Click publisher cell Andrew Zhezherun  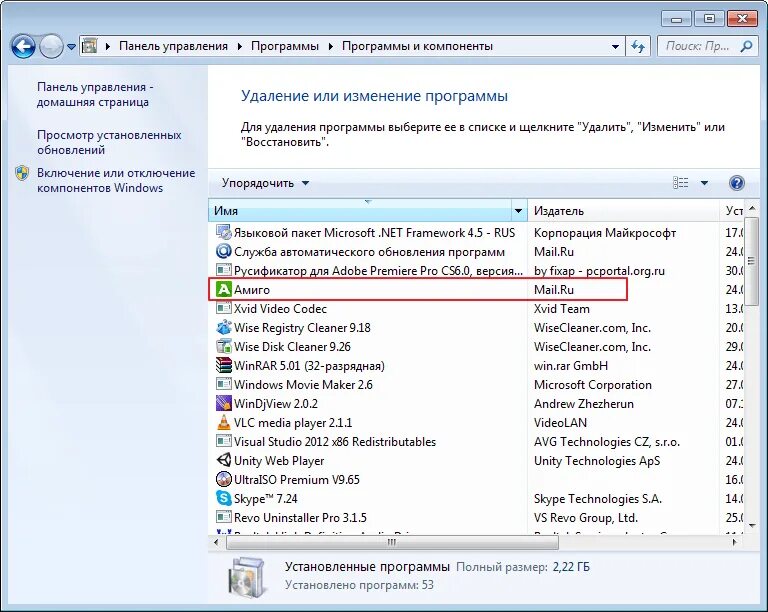click(x=584, y=404)
